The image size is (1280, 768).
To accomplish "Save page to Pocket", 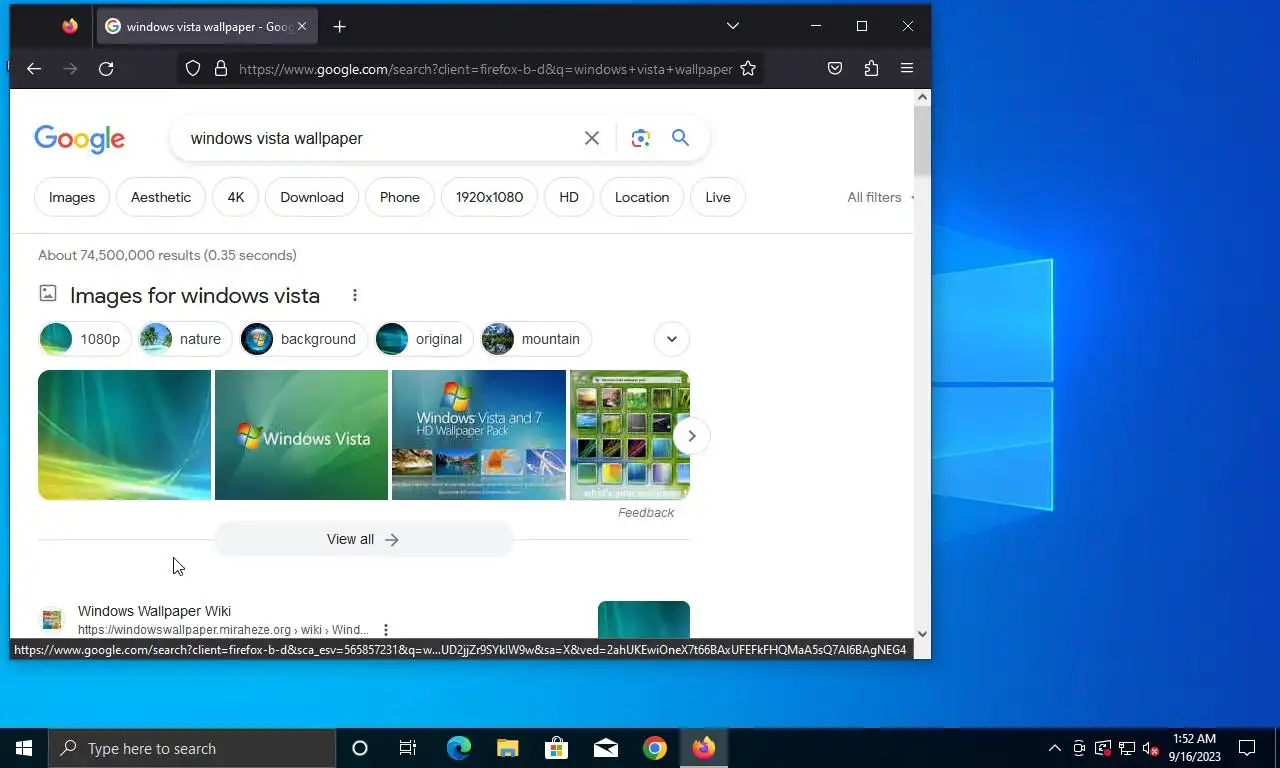I will pyautogui.click(x=835, y=69).
